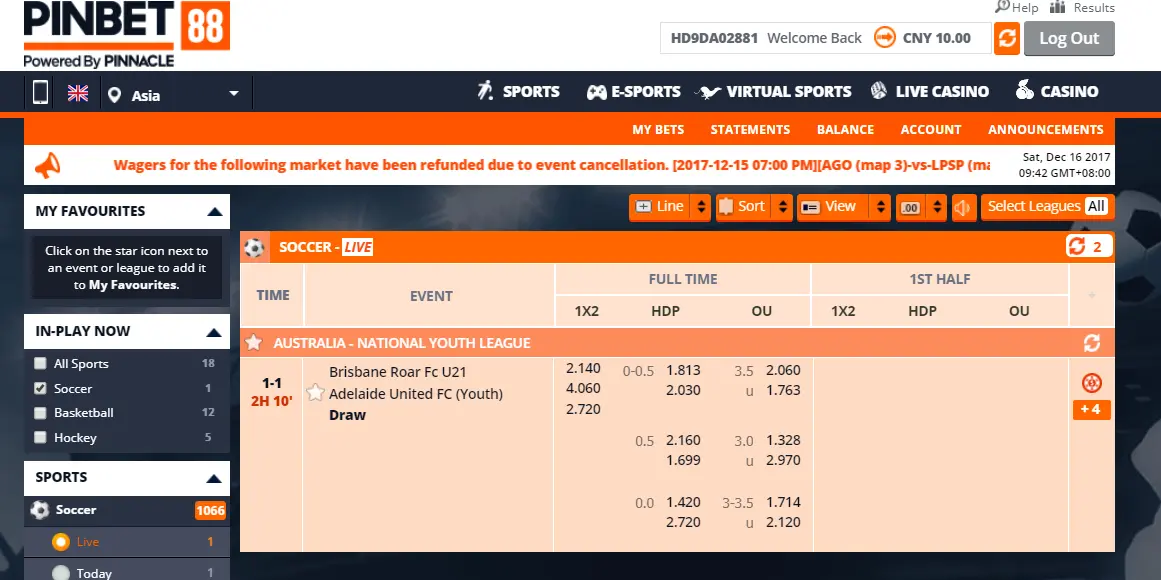Collapse the My Favourites panel
The height and width of the screenshot is (580, 1161).
pyautogui.click(x=214, y=211)
